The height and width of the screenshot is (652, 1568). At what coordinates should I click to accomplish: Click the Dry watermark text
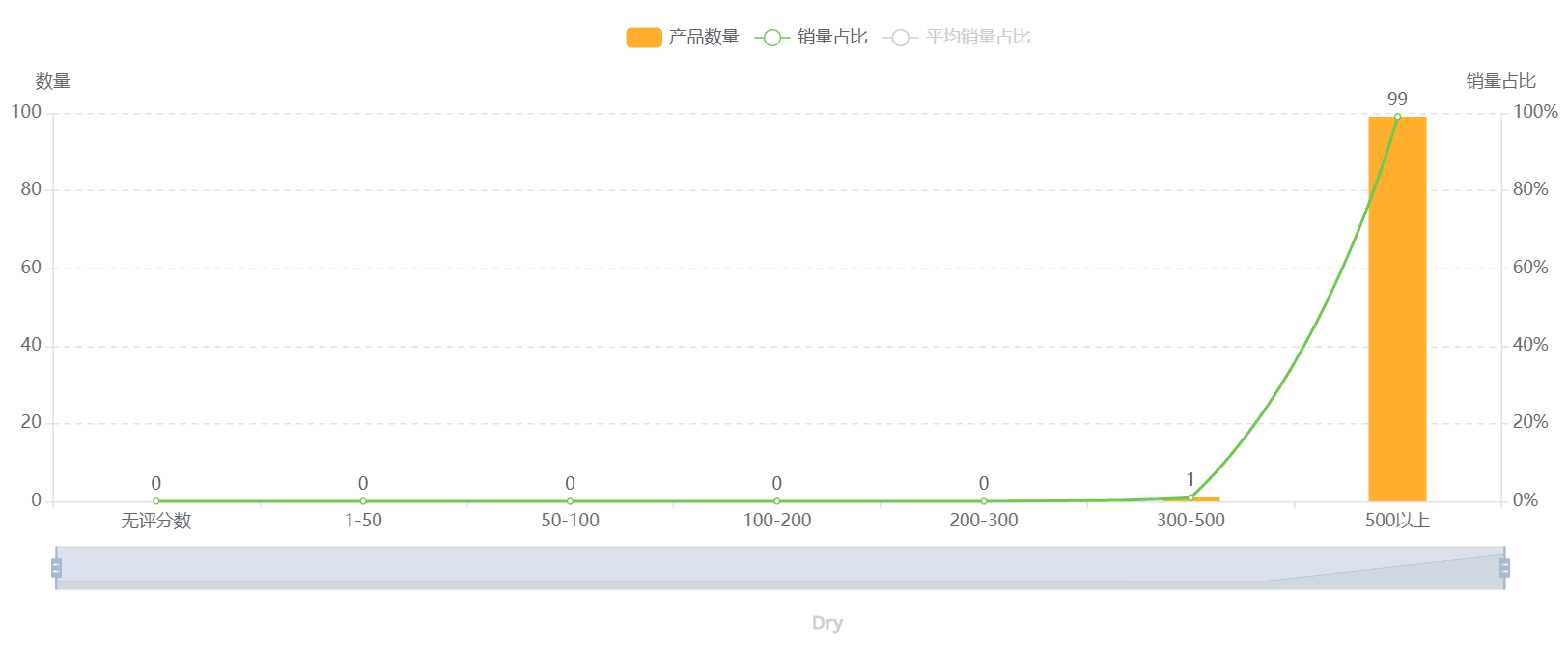click(x=827, y=623)
